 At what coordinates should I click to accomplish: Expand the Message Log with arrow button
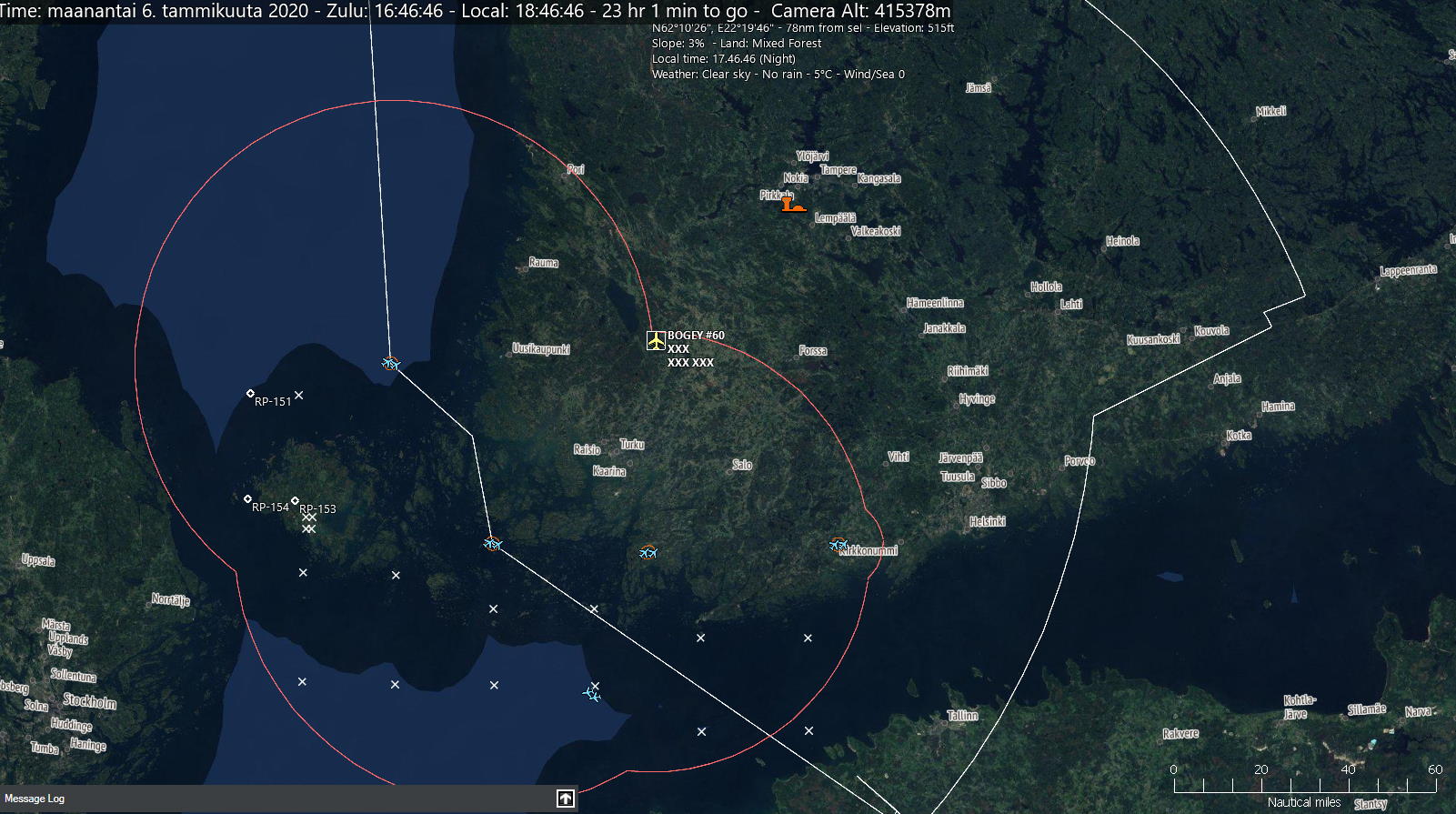pyautogui.click(x=566, y=799)
